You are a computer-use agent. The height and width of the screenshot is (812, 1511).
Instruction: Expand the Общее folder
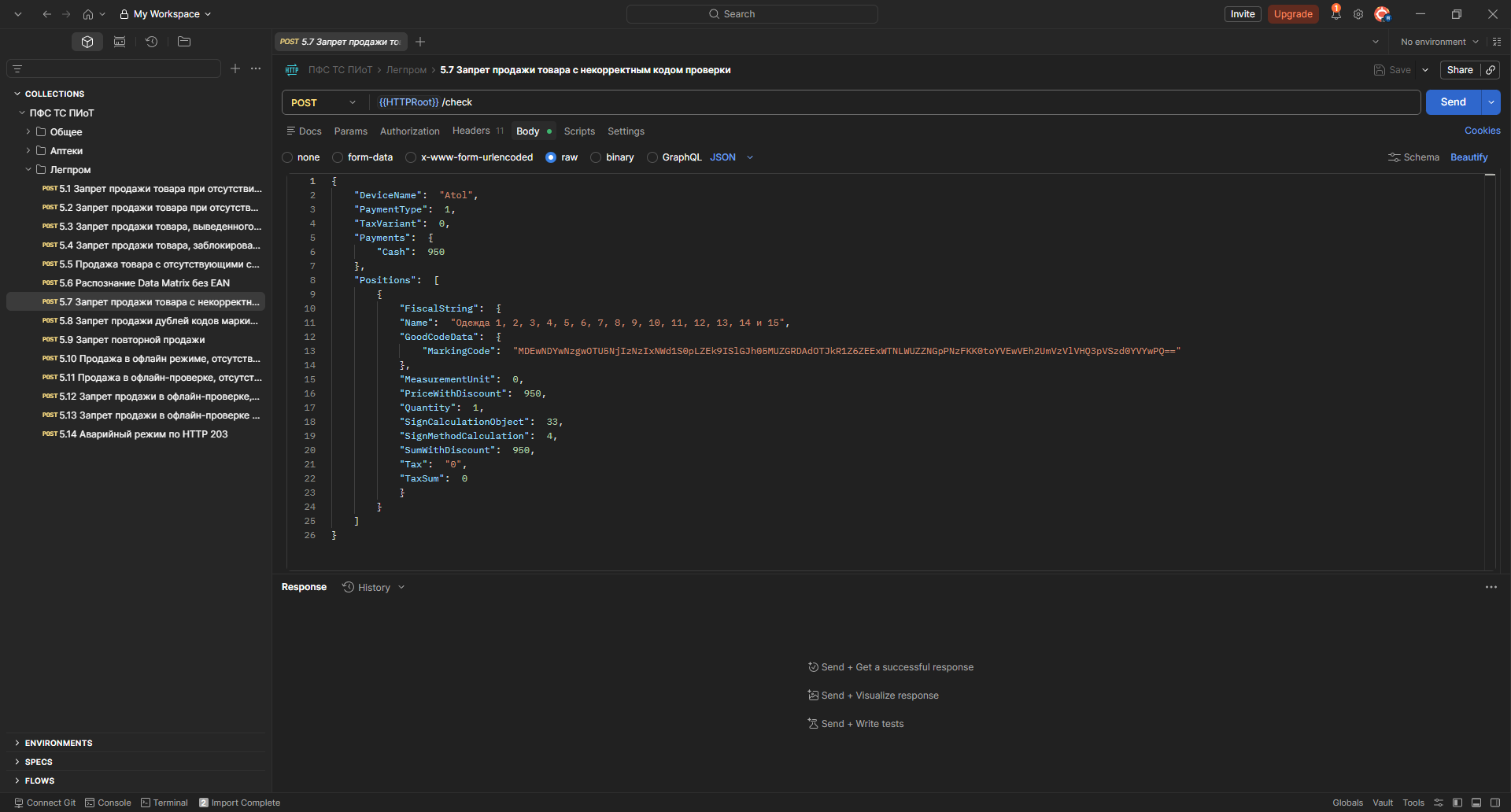(x=28, y=131)
